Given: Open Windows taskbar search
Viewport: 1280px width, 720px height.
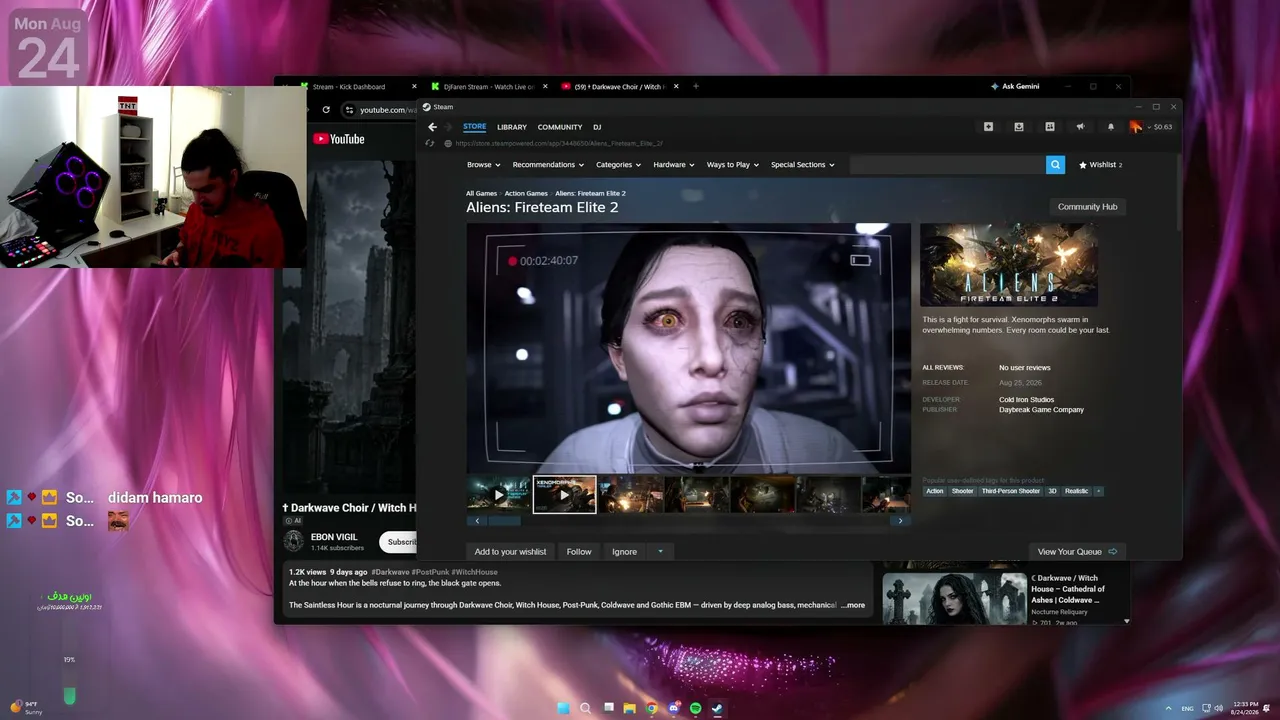Looking at the screenshot, I should pos(585,708).
